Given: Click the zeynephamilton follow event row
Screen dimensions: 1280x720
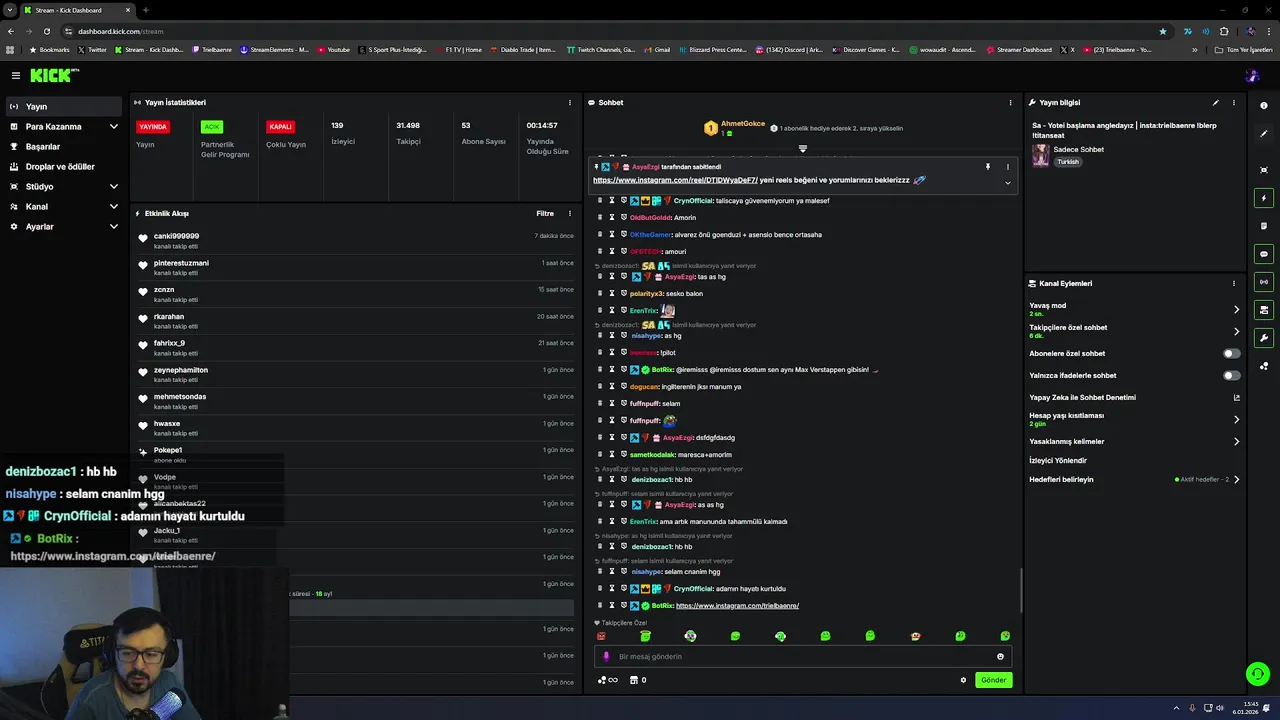Looking at the screenshot, I should [357, 374].
